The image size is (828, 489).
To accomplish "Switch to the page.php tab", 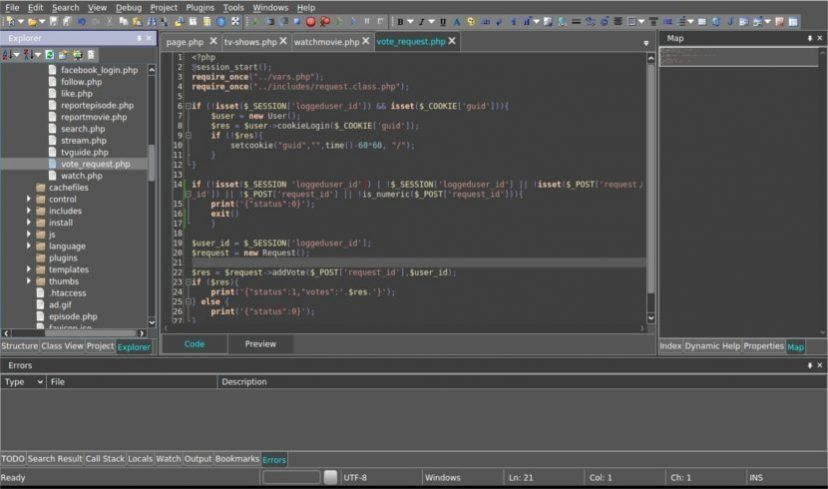I will (x=184, y=42).
